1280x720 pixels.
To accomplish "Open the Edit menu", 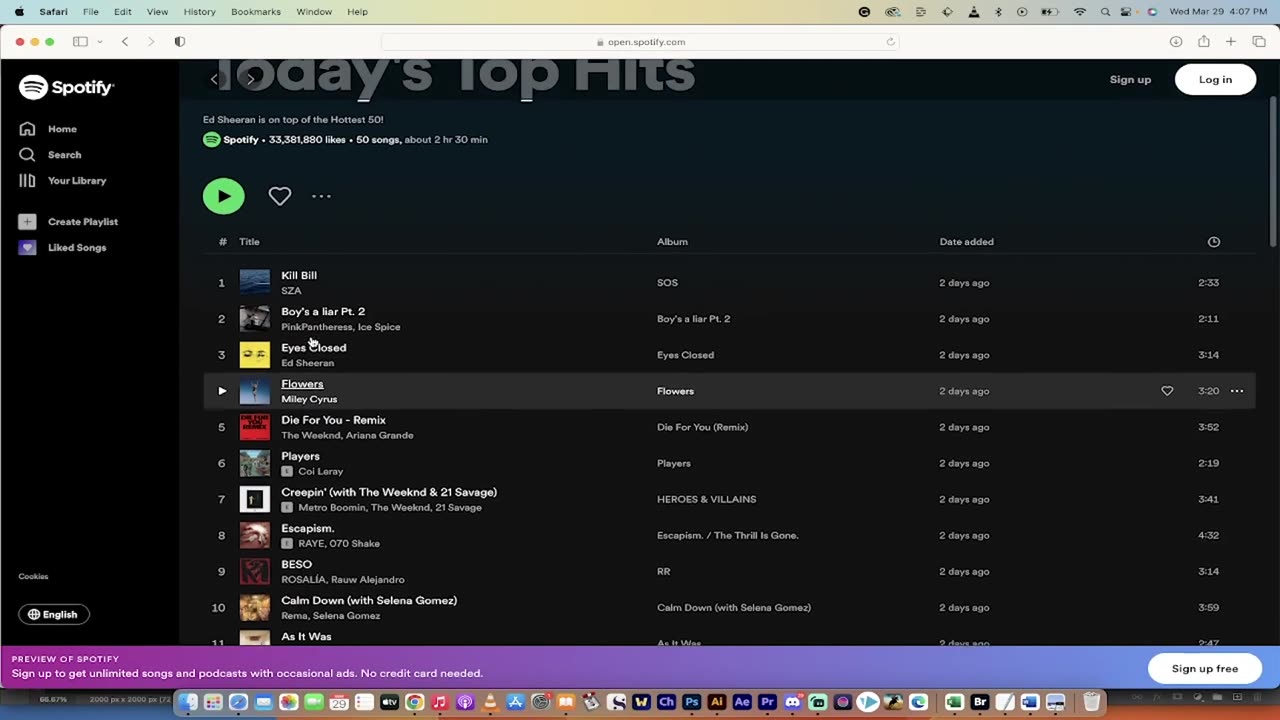I will [122, 12].
